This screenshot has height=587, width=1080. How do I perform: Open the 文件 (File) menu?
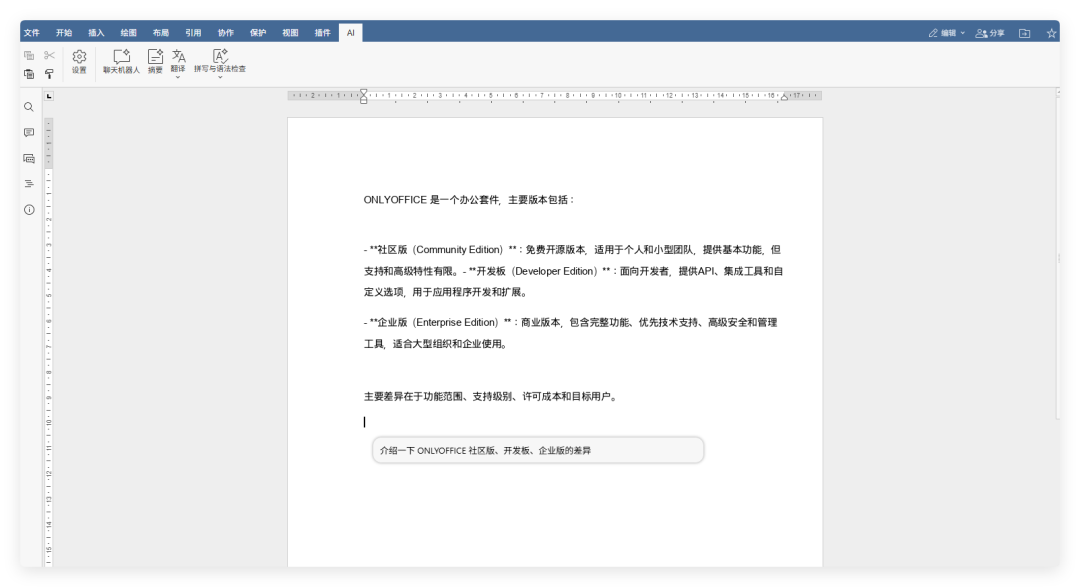(32, 32)
